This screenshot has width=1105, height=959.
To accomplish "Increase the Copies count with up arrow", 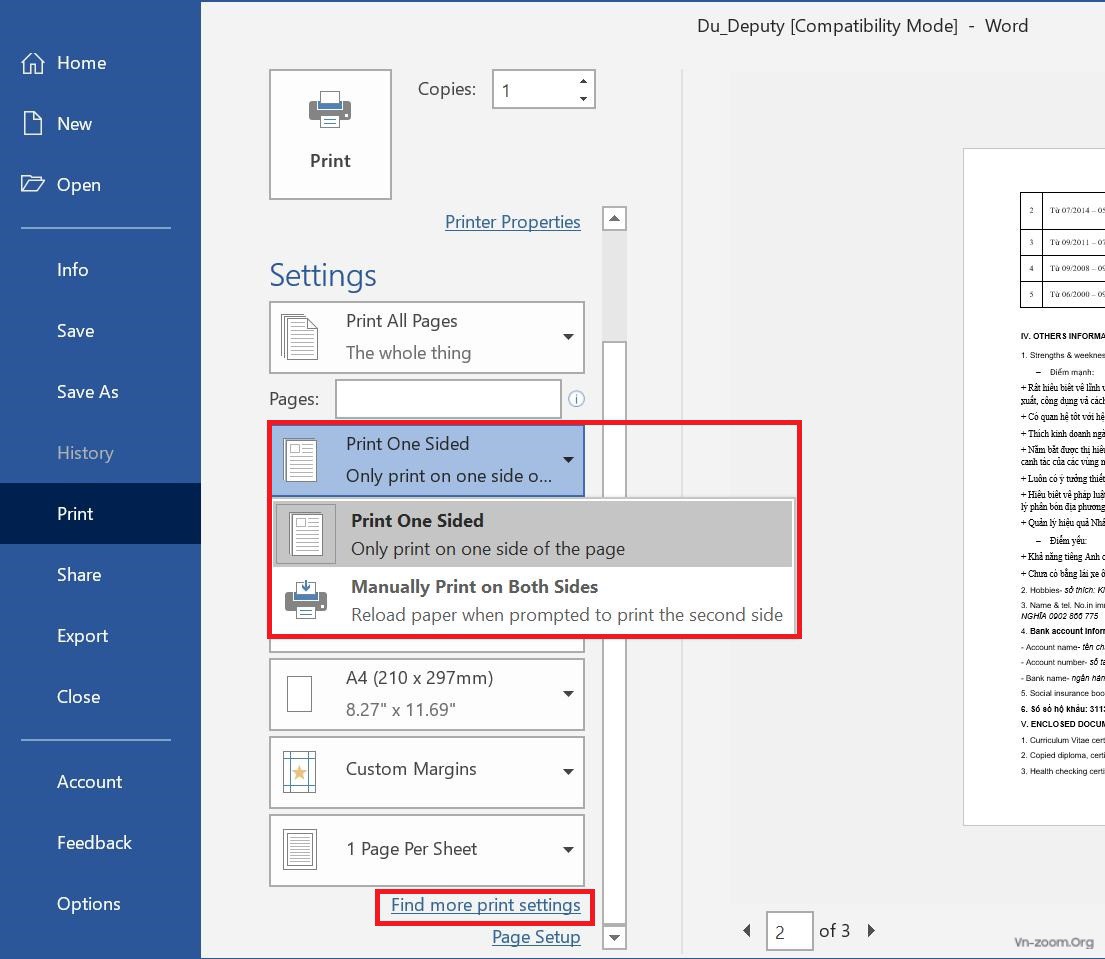I will pos(583,81).
